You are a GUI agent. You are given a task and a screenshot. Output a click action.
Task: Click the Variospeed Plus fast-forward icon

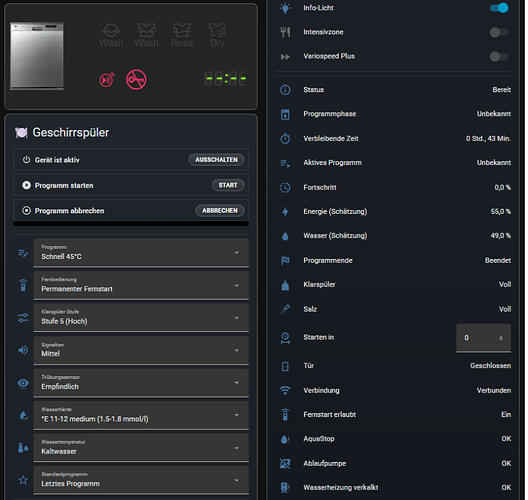pyautogui.click(x=285, y=57)
